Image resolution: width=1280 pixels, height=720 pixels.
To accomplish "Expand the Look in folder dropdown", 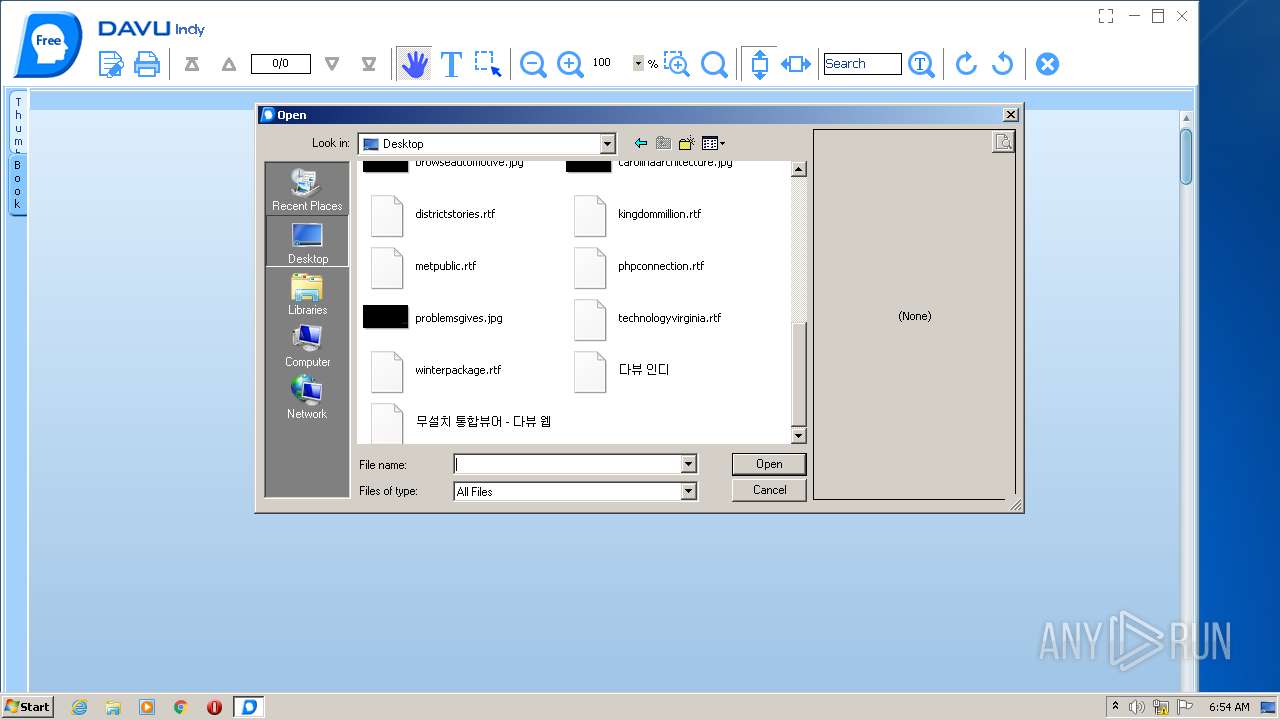I will [607, 144].
